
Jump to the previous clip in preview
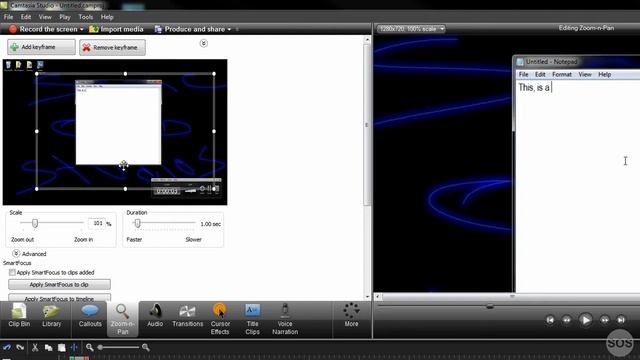[x=550, y=320]
